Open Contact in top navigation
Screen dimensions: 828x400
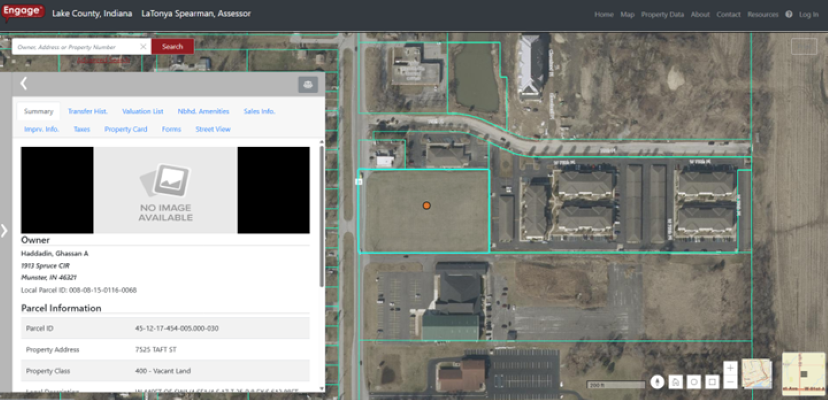pos(728,14)
